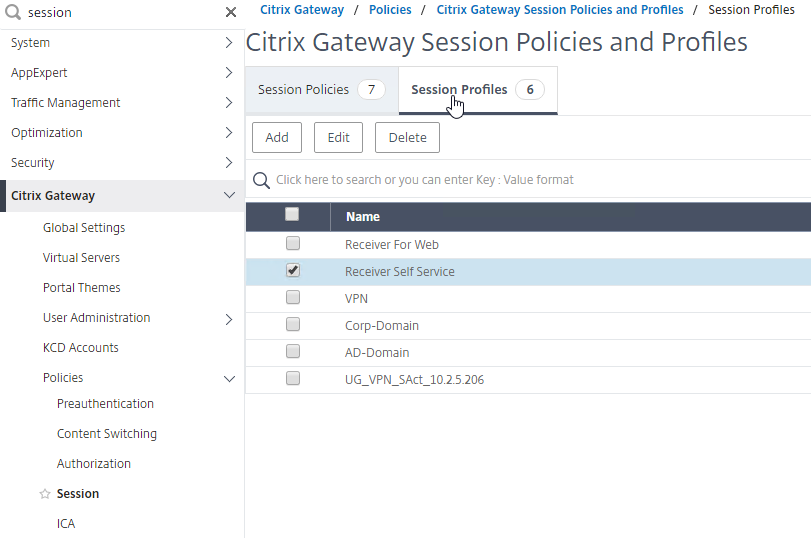This screenshot has width=811, height=538.
Task: Follow the Policies breadcrumb link
Action: point(390,10)
